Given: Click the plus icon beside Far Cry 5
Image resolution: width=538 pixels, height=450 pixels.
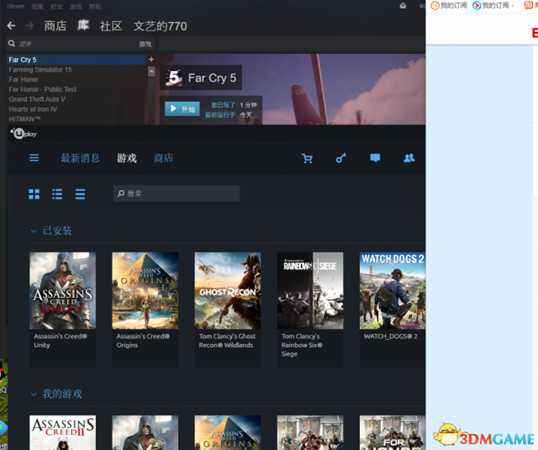Looking at the screenshot, I should 151,59.
